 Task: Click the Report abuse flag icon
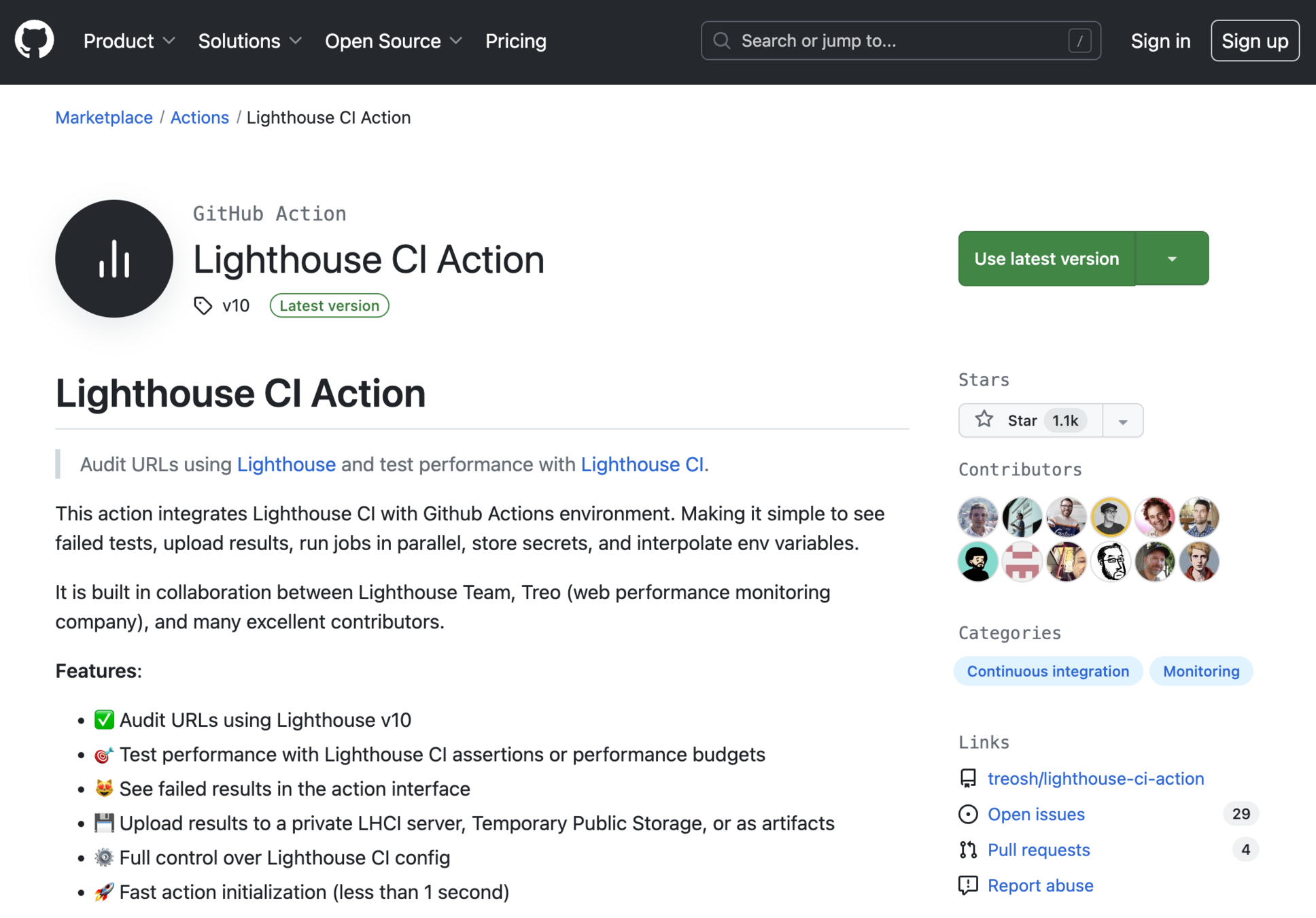pyautogui.click(x=968, y=885)
